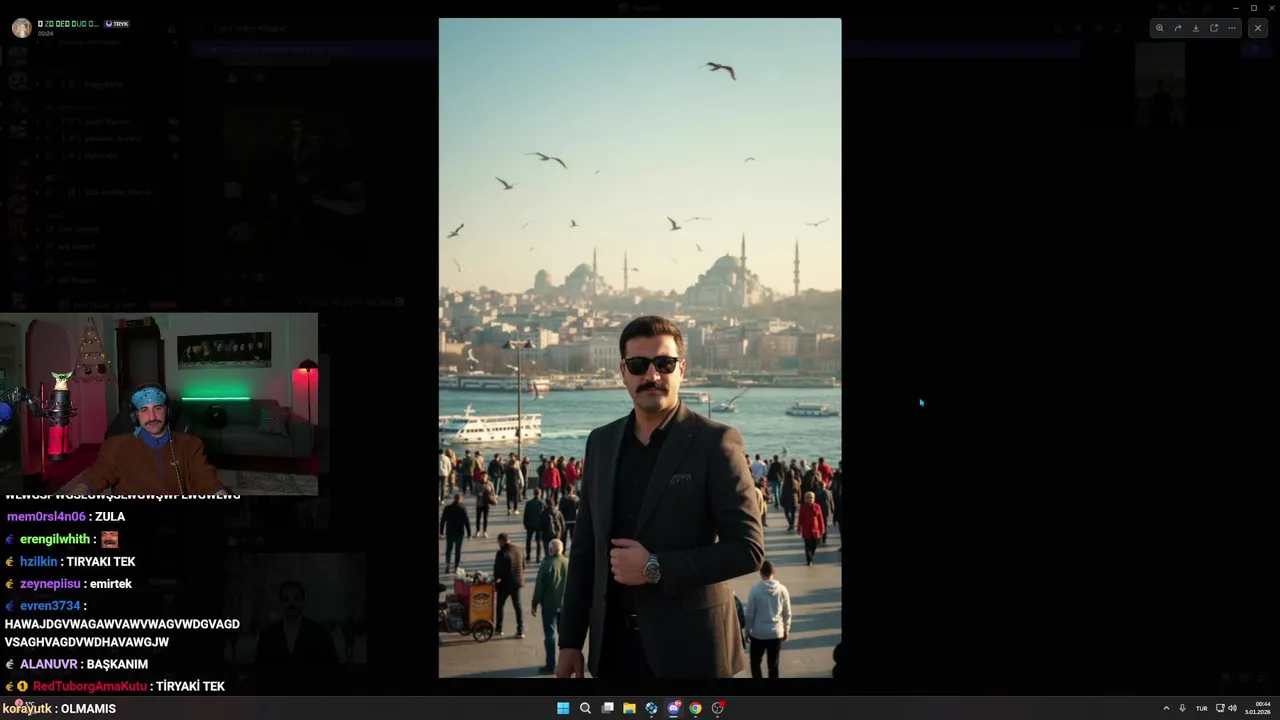Image resolution: width=1280 pixels, height=720 pixels.
Task: Click the username RedTuborgAmaKutu in chat
Action: click(90, 686)
